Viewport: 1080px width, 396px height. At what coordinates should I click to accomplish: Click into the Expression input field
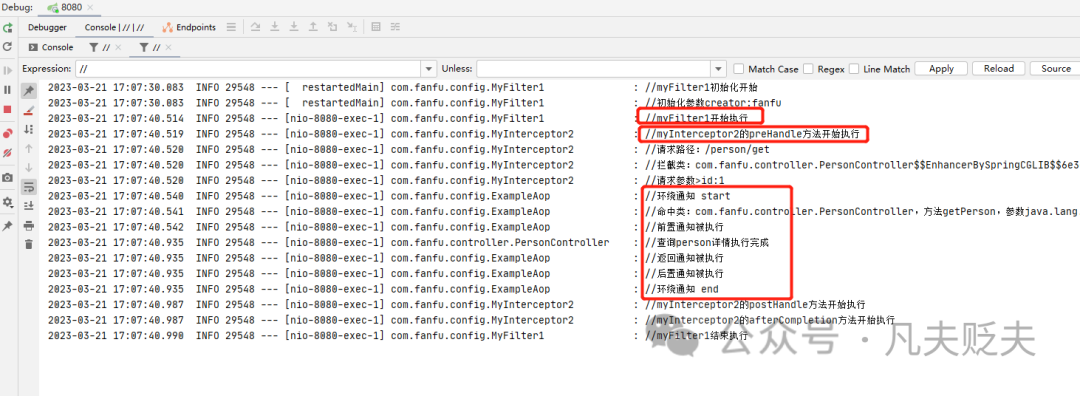(248, 69)
